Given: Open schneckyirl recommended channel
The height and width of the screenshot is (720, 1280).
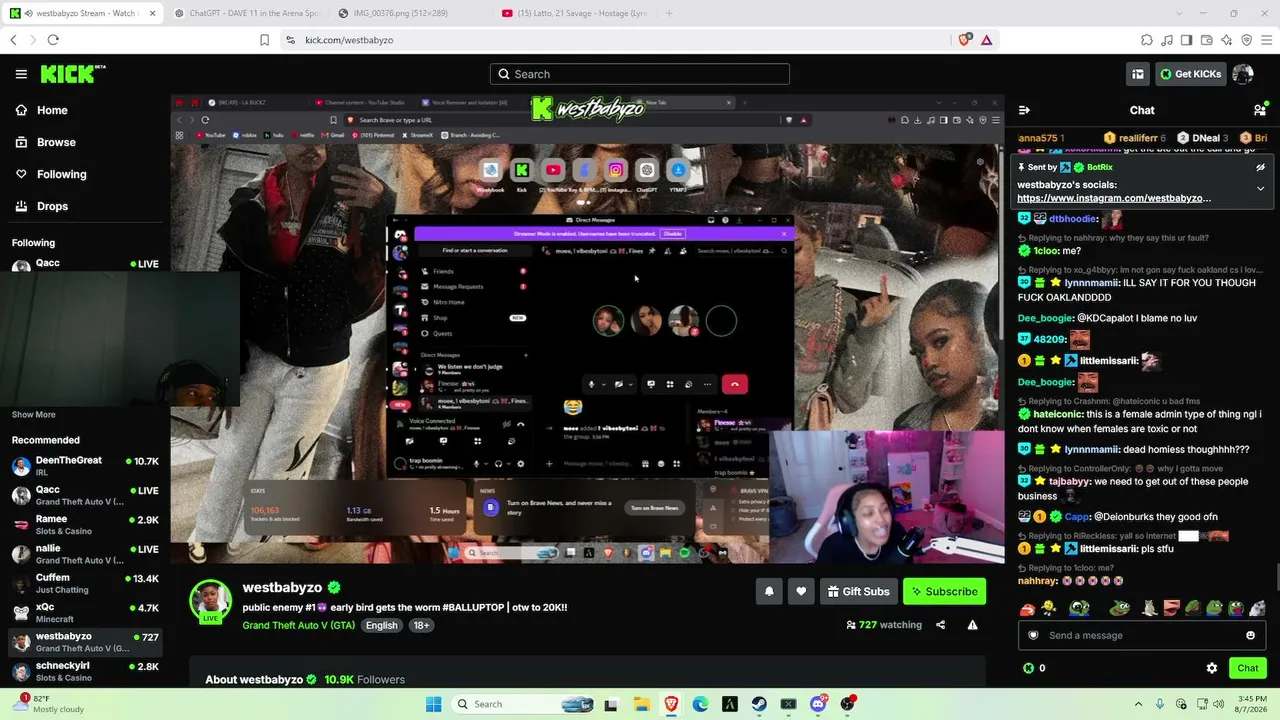Looking at the screenshot, I should point(85,671).
